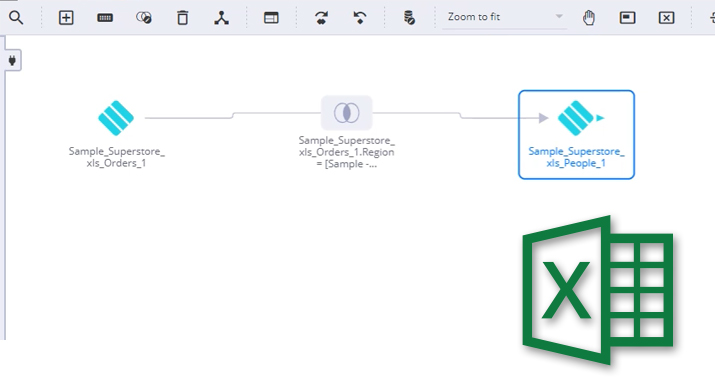This screenshot has width=715, height=388.
Task: Open the Zoom to fit dropdown
Action: coord(504,17)
